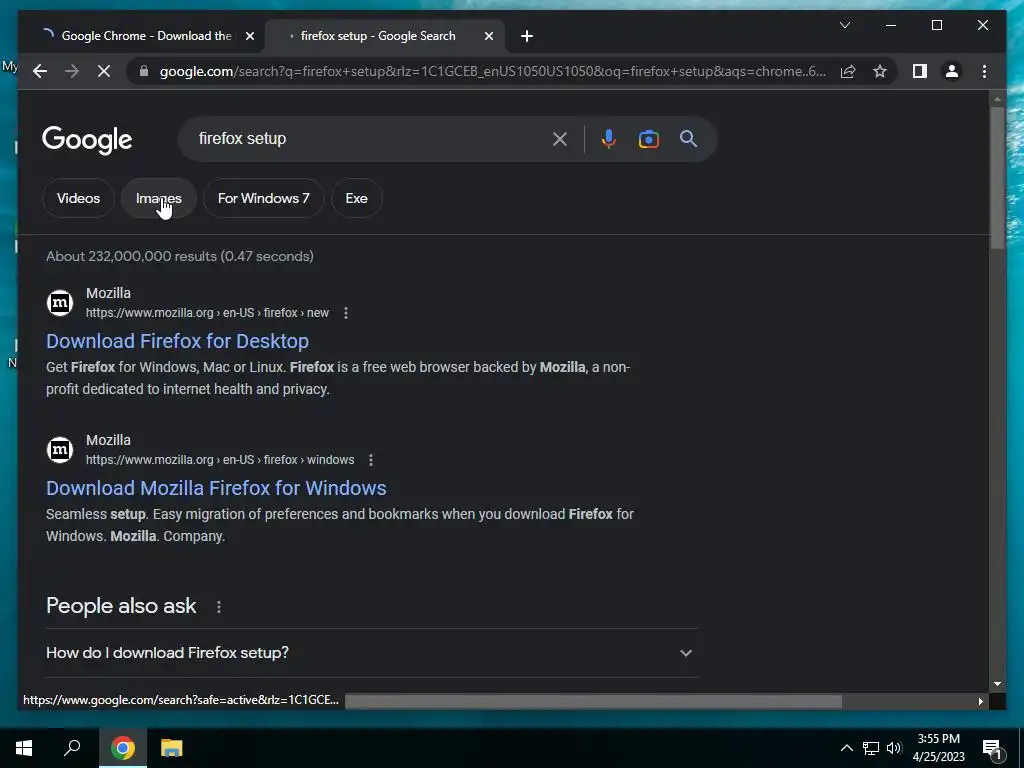
Task: Click mozilla.org firefox windows URL text
Action: (x=220, y=460)
